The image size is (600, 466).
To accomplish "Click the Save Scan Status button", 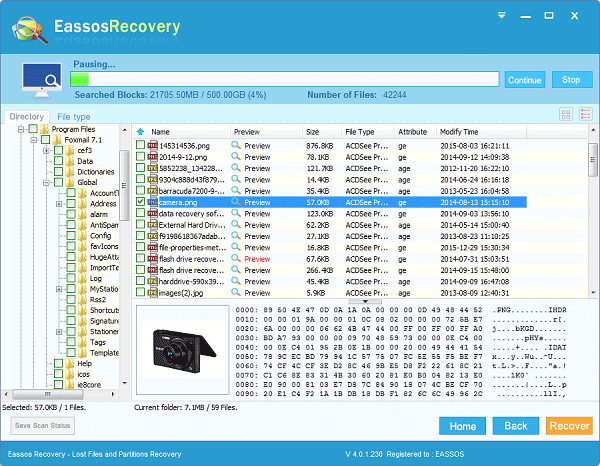I will point(42,425).
